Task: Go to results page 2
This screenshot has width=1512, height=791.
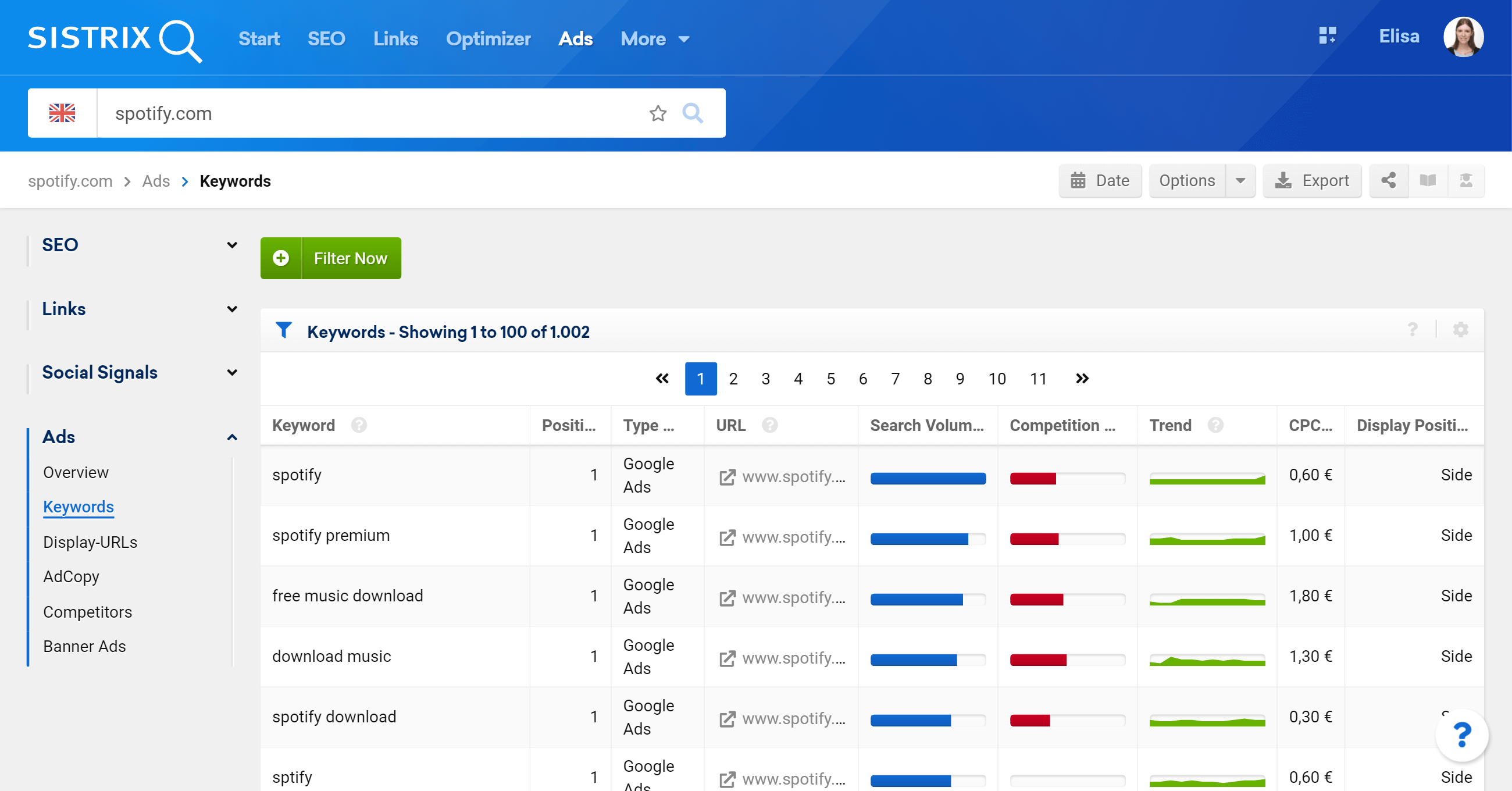Action: pos(733,379)
